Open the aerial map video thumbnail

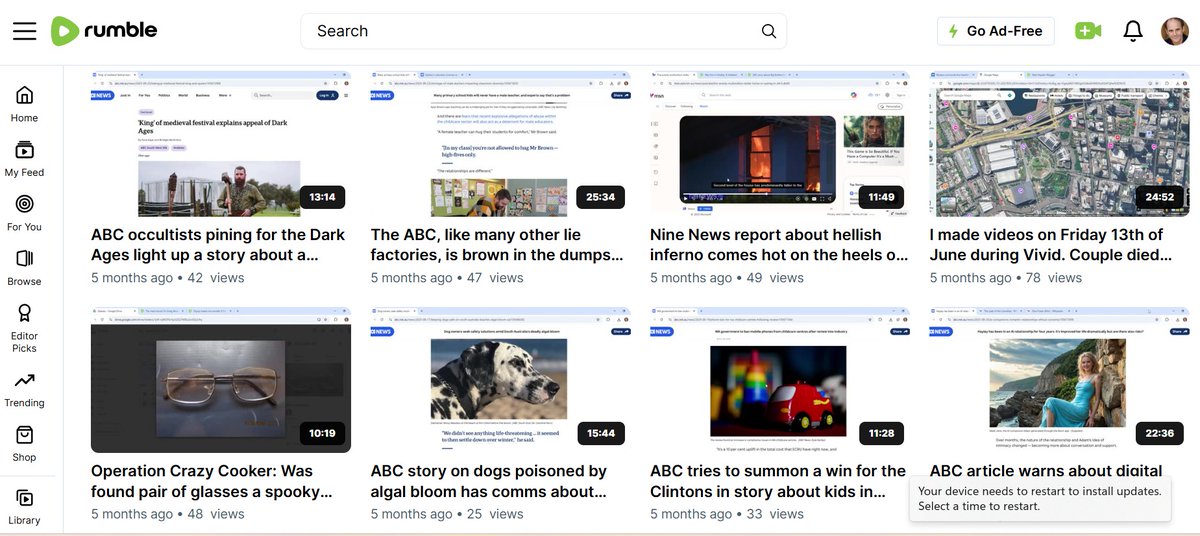[1059, 144]
